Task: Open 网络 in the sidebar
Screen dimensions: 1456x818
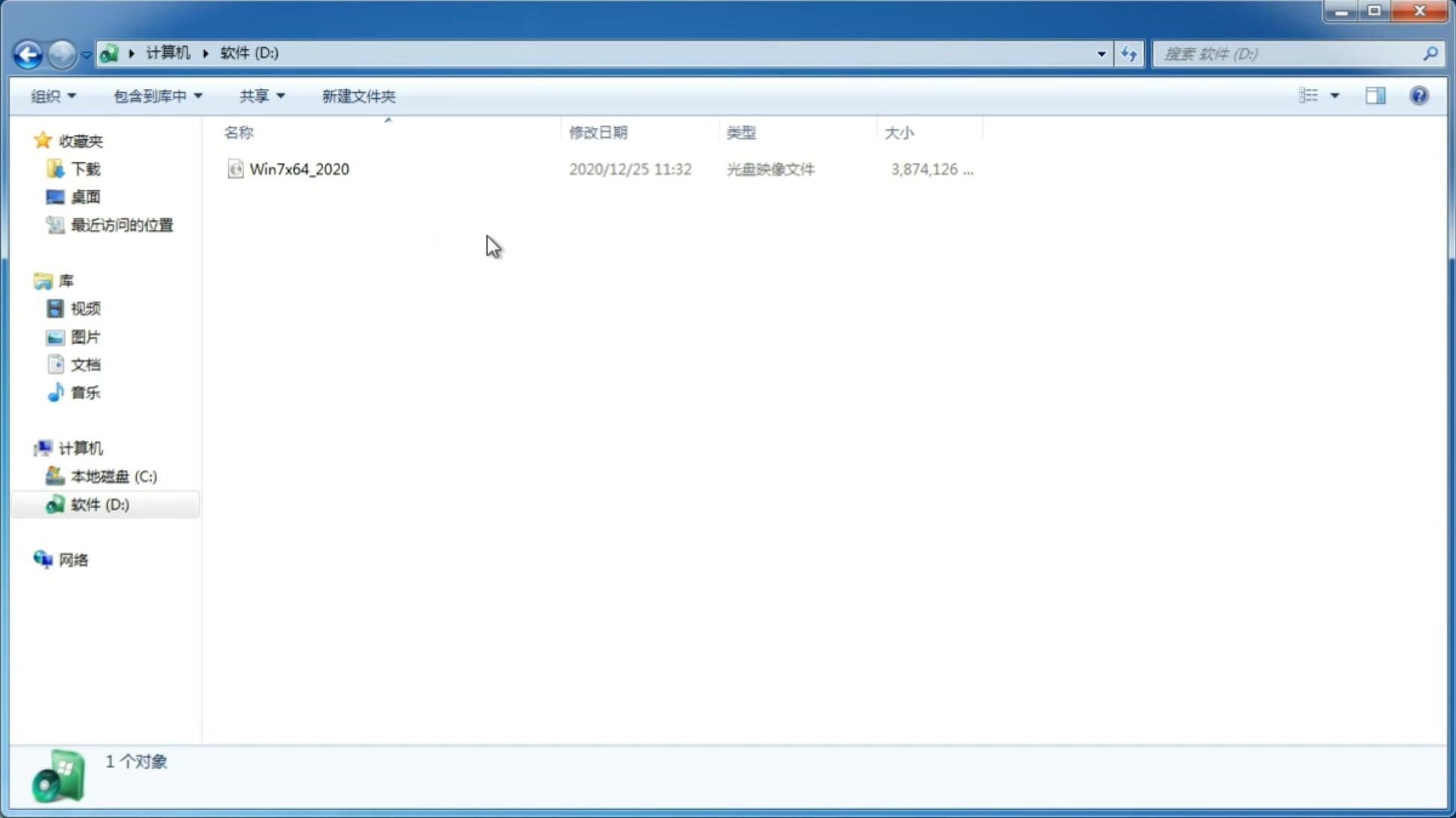Action: pos(74,559)
